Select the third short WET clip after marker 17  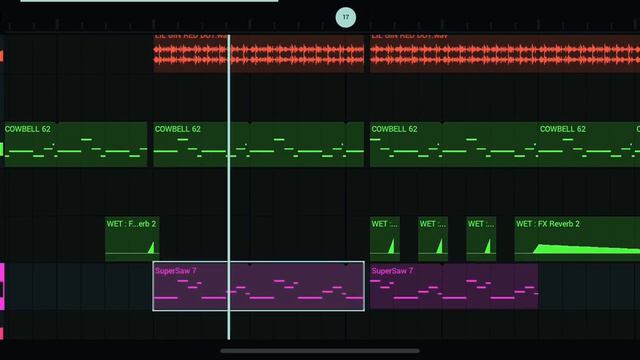coord(481,239)
